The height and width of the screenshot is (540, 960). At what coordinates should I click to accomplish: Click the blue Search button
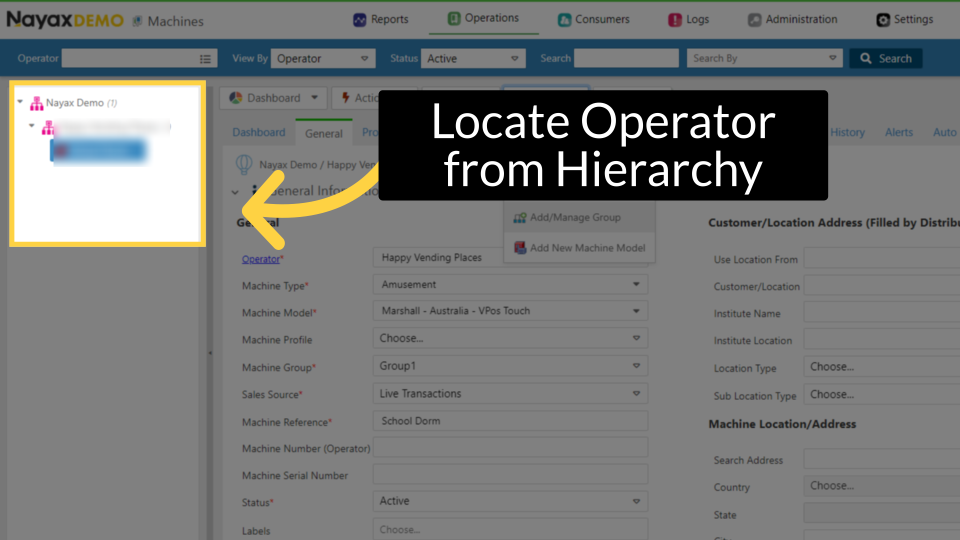(885, 58)
